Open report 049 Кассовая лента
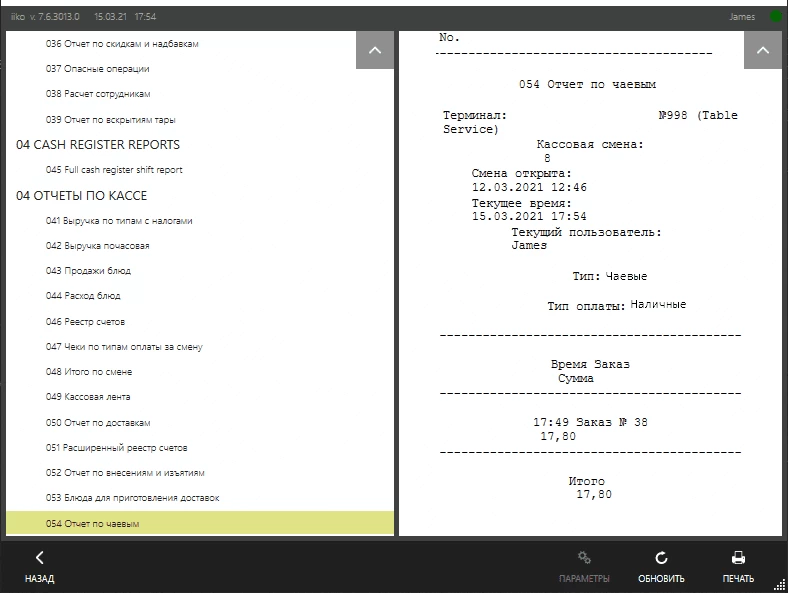The height and width of the screenshot is (593, 788). (x=89, y=397)
